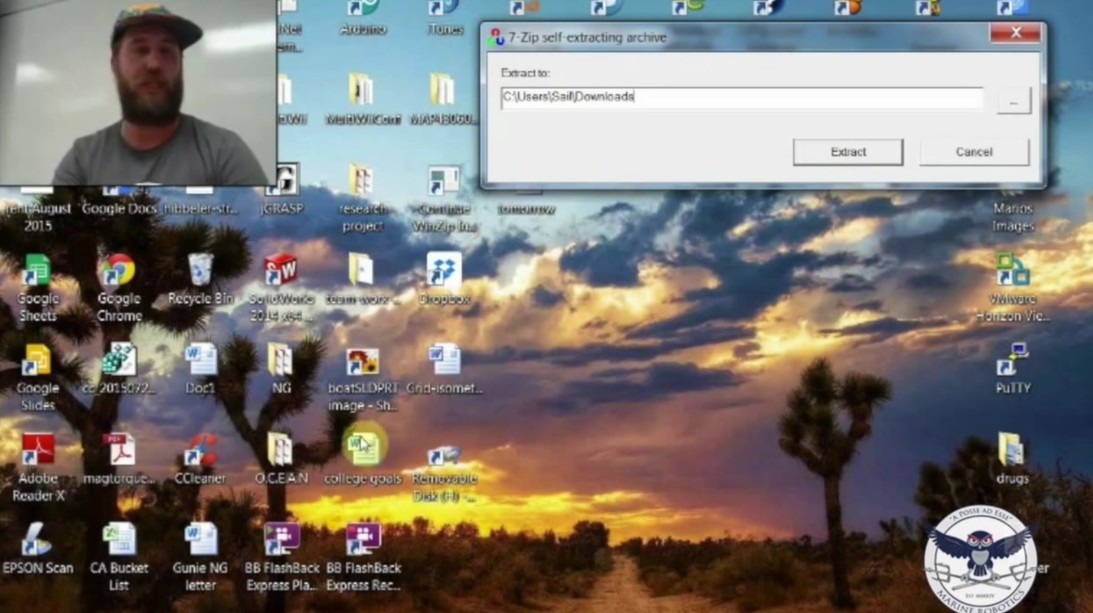Open Adobe Reader X shortcut
Image resolution: width=1093 pixels, height=613 pixels.
click(x=38, y=452)
